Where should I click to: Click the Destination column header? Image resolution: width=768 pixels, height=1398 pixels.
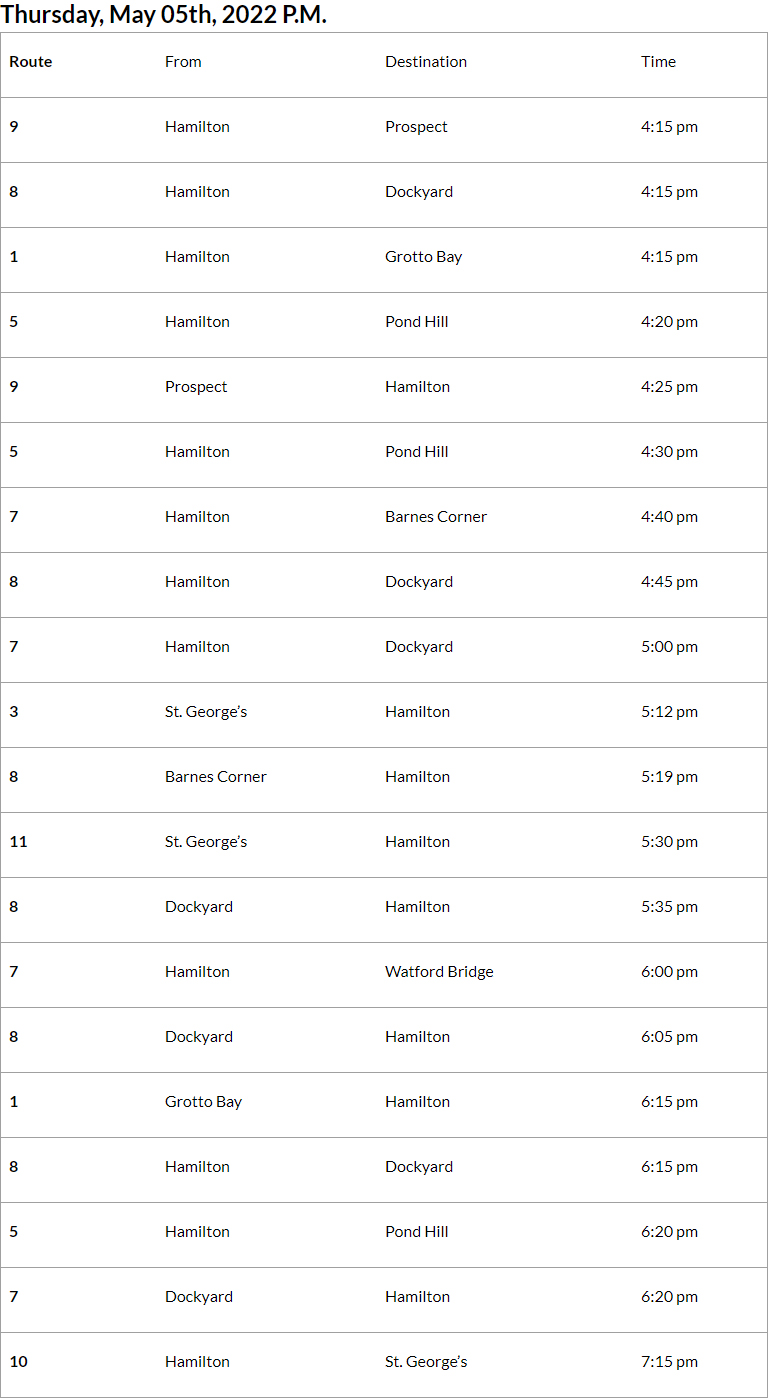[x=426, y=62]
